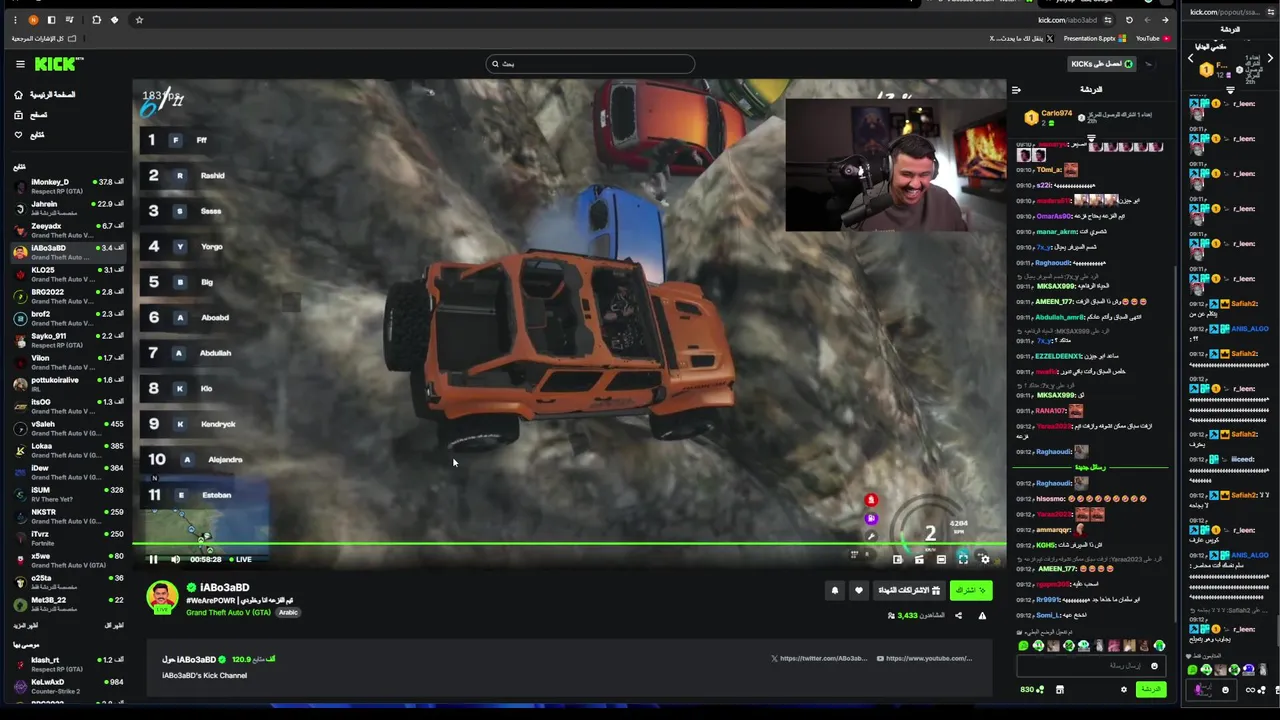Open the player settings gear
Screen dimensions: 1280x720
pyautogui.click(x=985, y=560)
